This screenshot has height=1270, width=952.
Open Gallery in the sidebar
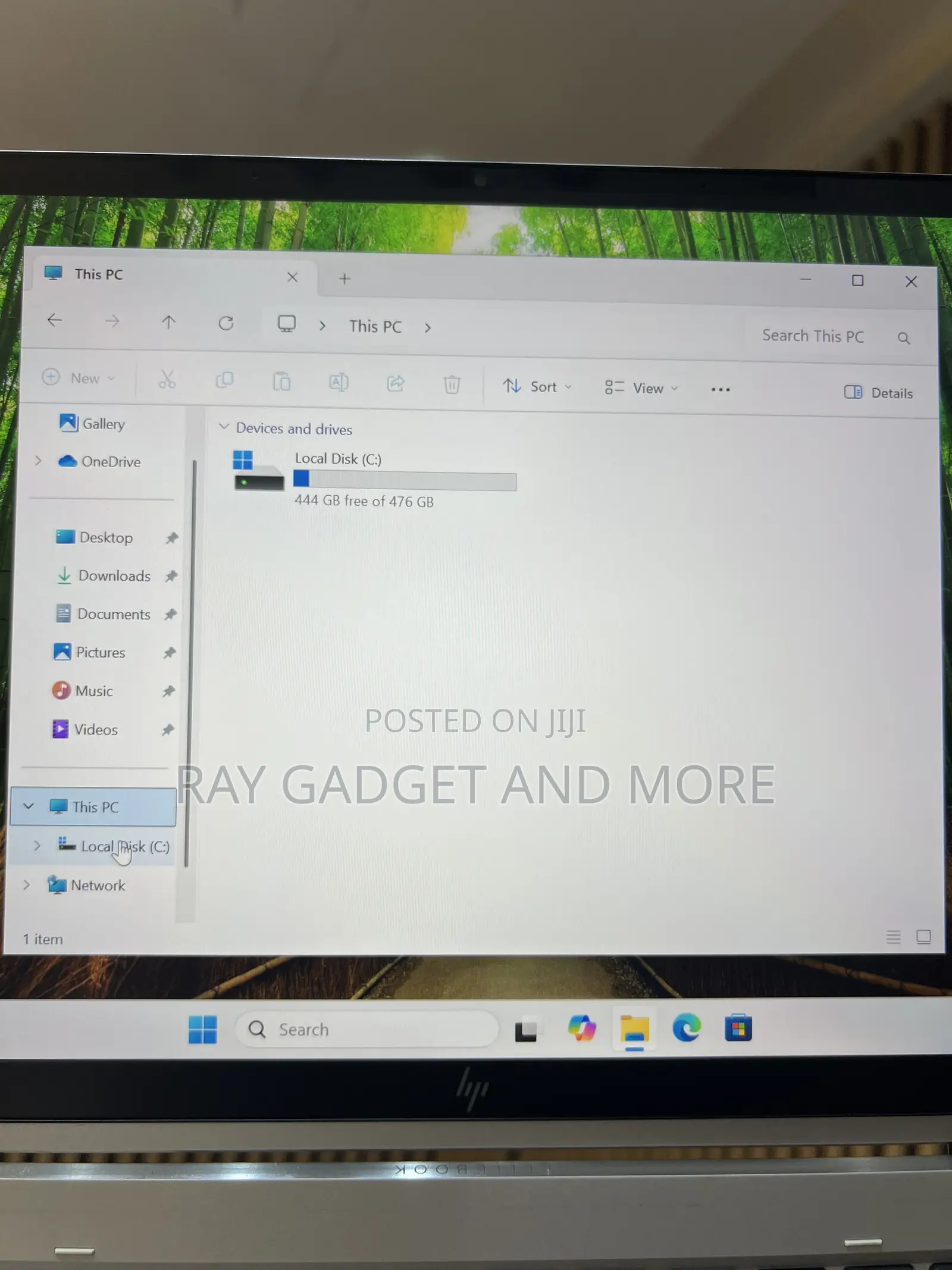click(x=92, y=424)
